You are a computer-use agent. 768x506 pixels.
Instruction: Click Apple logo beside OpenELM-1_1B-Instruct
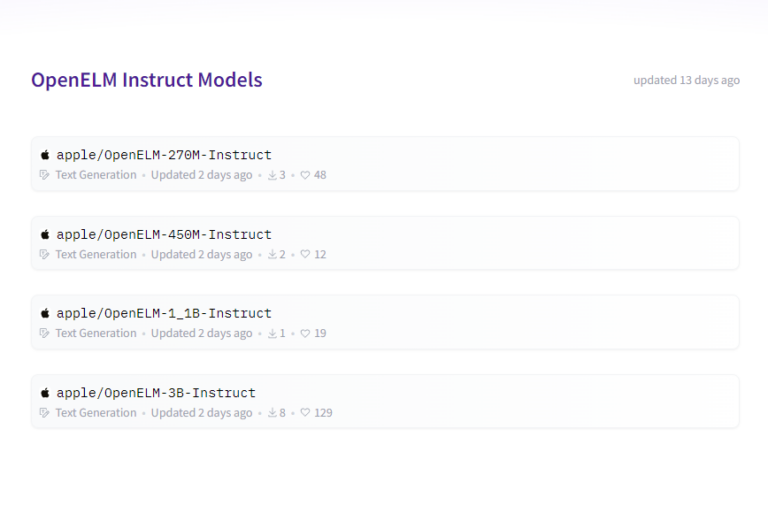pos(45,313)
